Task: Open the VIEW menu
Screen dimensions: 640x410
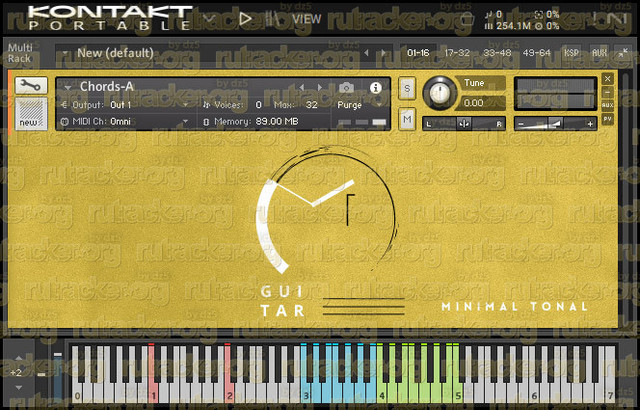Action: pyautogui.click(x=307, y=19)
